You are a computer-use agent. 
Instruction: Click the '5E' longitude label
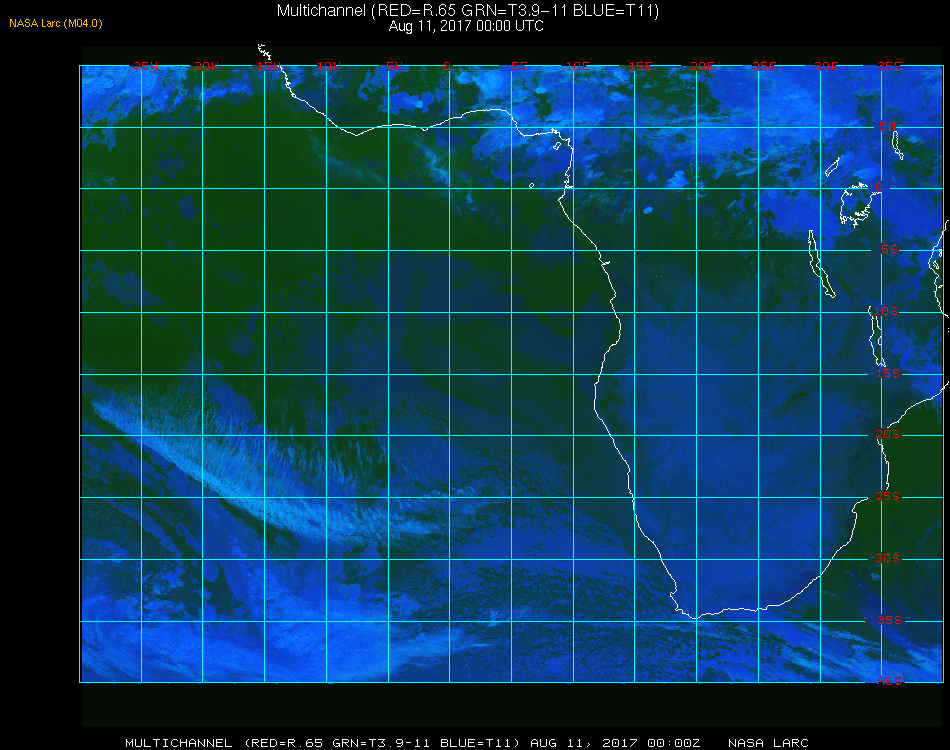519,66
